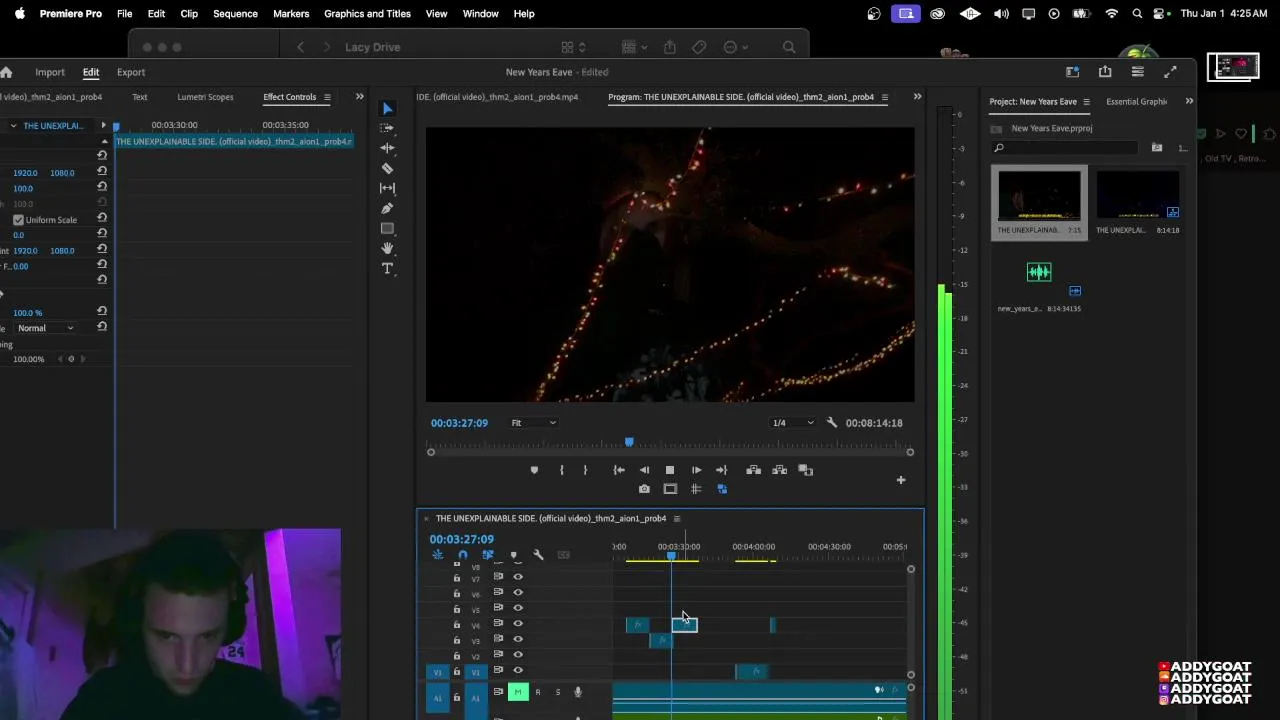This screenshot has width=1280, height=720.
Task: Click the Mark In bracket button
Action: pos(561,470)
